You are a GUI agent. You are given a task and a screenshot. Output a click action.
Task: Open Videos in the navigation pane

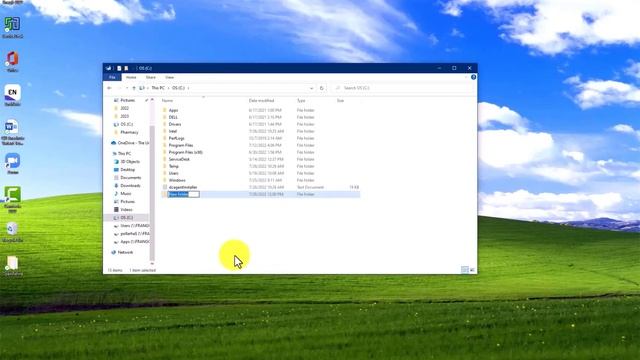[x=126, y=209]
